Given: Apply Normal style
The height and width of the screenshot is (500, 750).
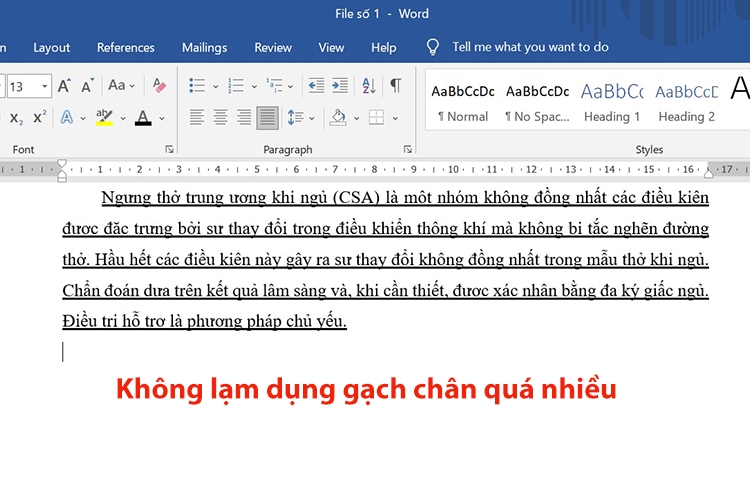Looking at the screenshot, I should (x=463, y=103).
